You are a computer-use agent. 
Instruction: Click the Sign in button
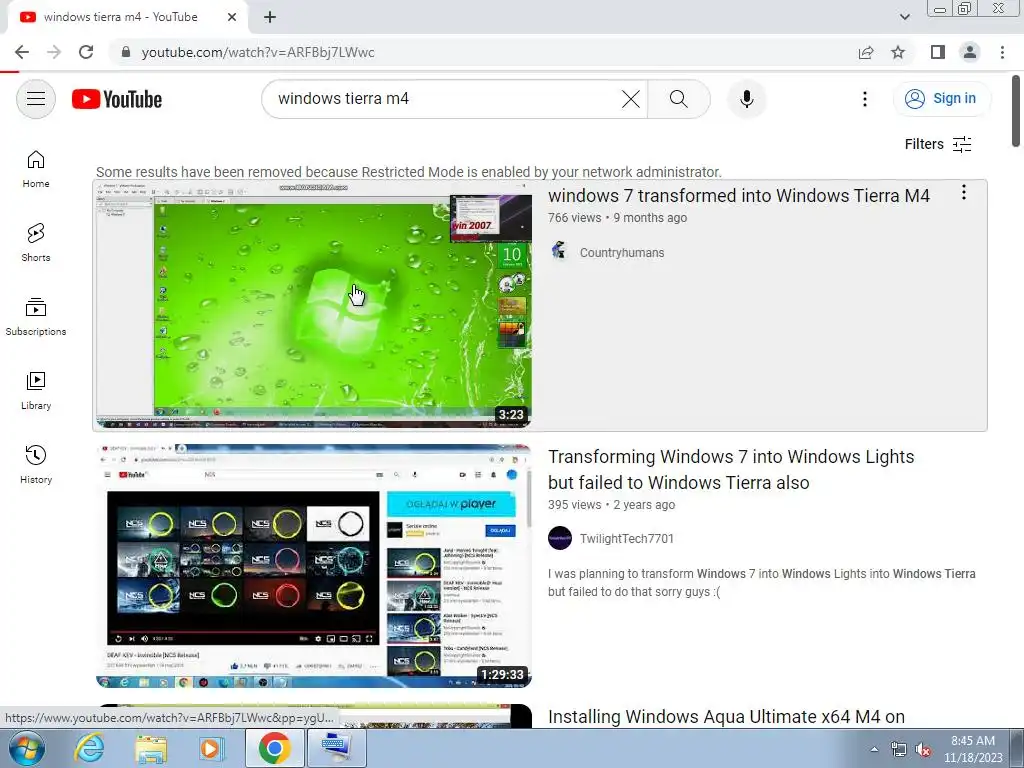[x=941, y=99]
